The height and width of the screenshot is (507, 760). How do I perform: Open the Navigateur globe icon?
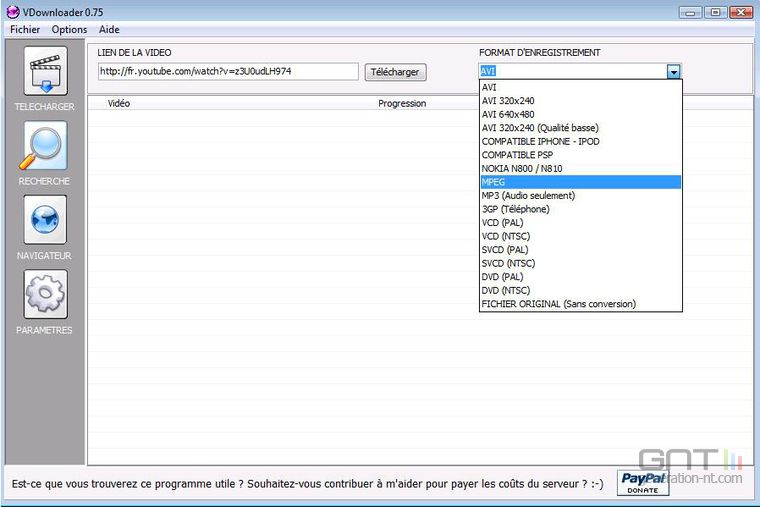(46, 220)
